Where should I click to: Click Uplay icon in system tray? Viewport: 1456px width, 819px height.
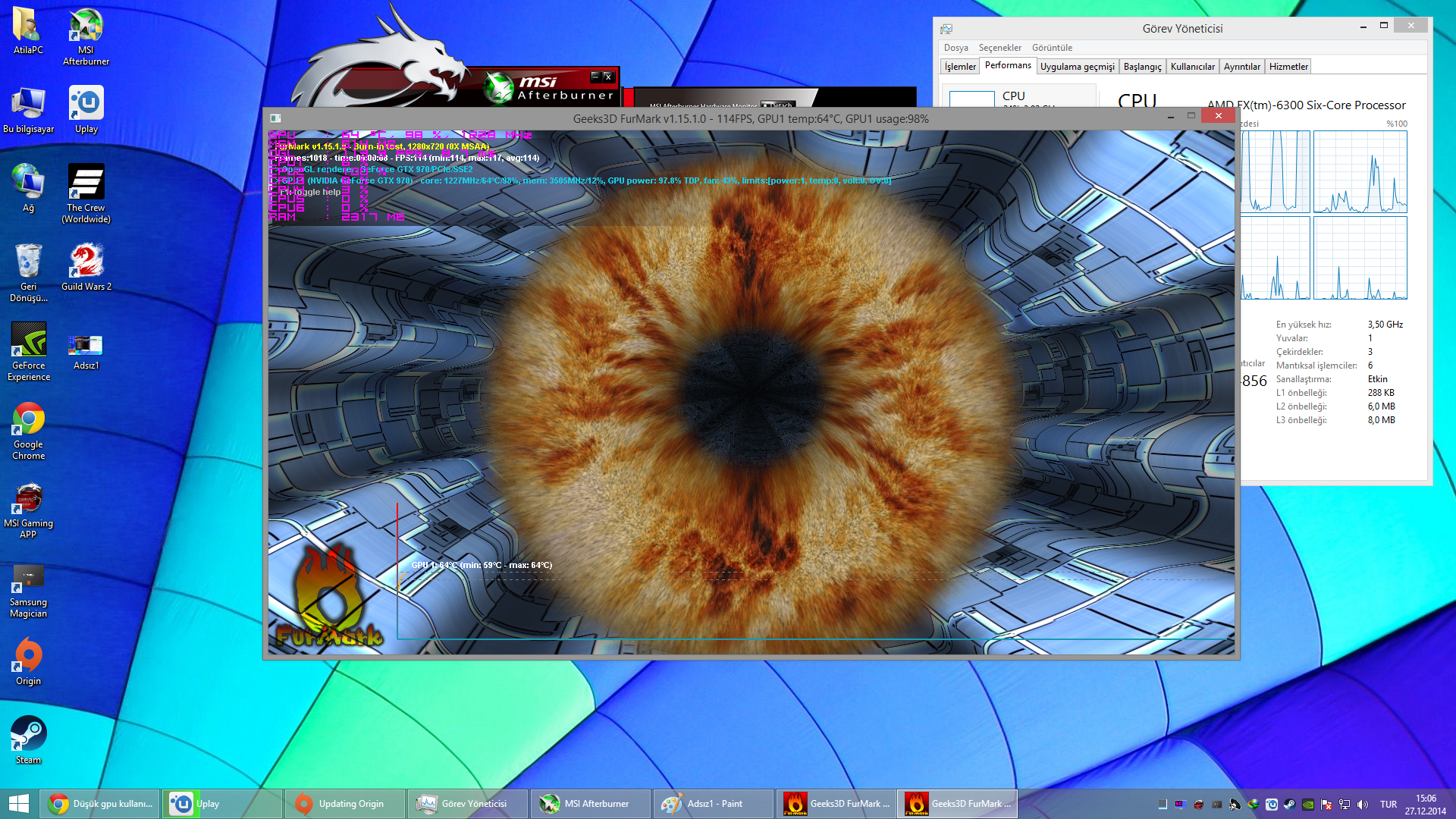coord(1272,805)
